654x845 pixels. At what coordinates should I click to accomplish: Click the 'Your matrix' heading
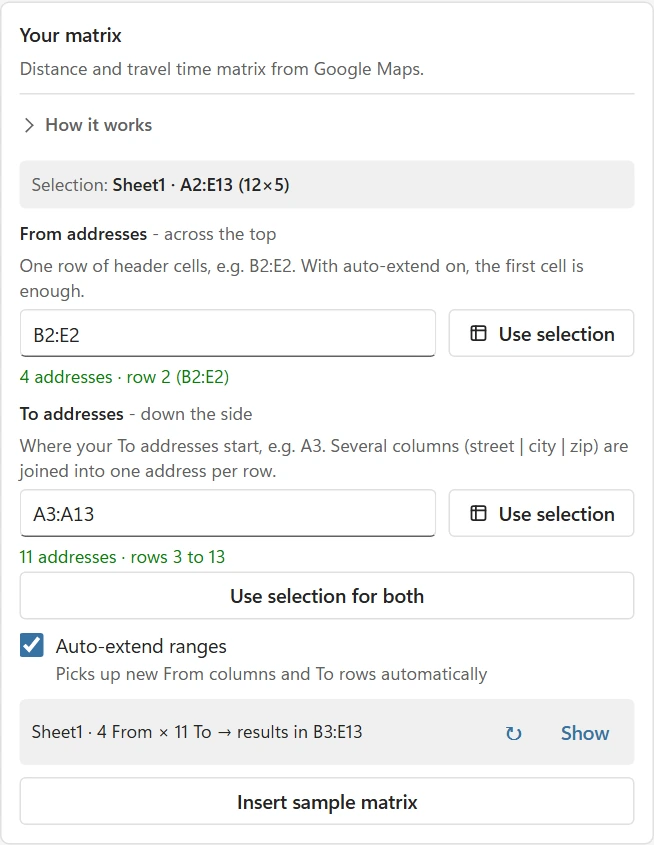coord(71,36)
